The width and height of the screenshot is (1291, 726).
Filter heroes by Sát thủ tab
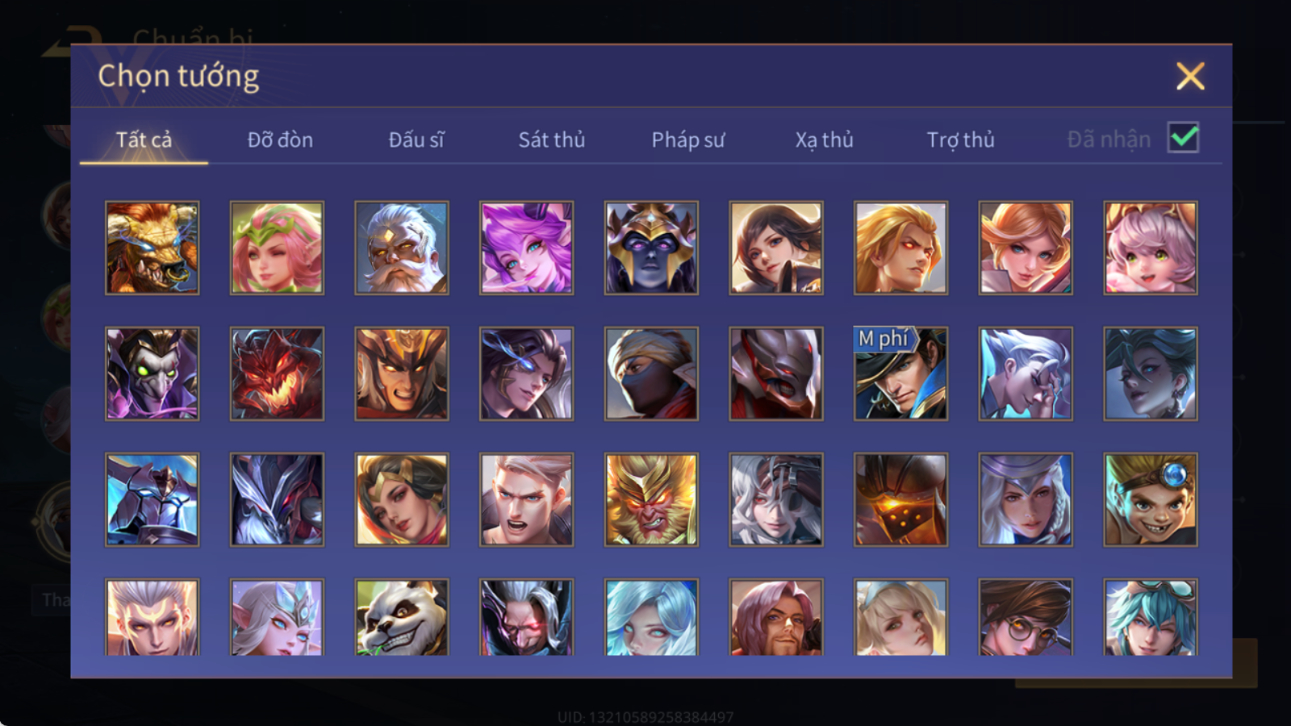coord(551,140)
